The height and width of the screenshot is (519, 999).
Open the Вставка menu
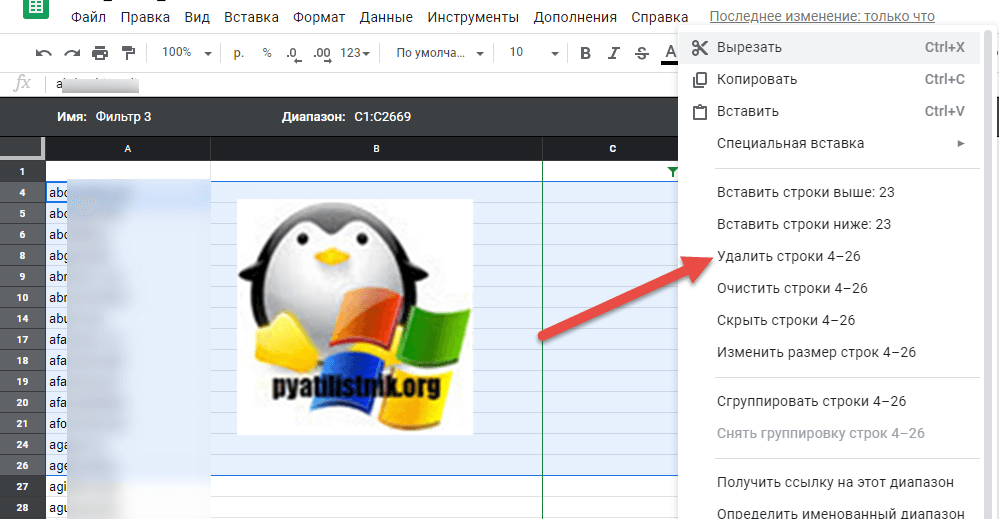click(x=251, y=17)
